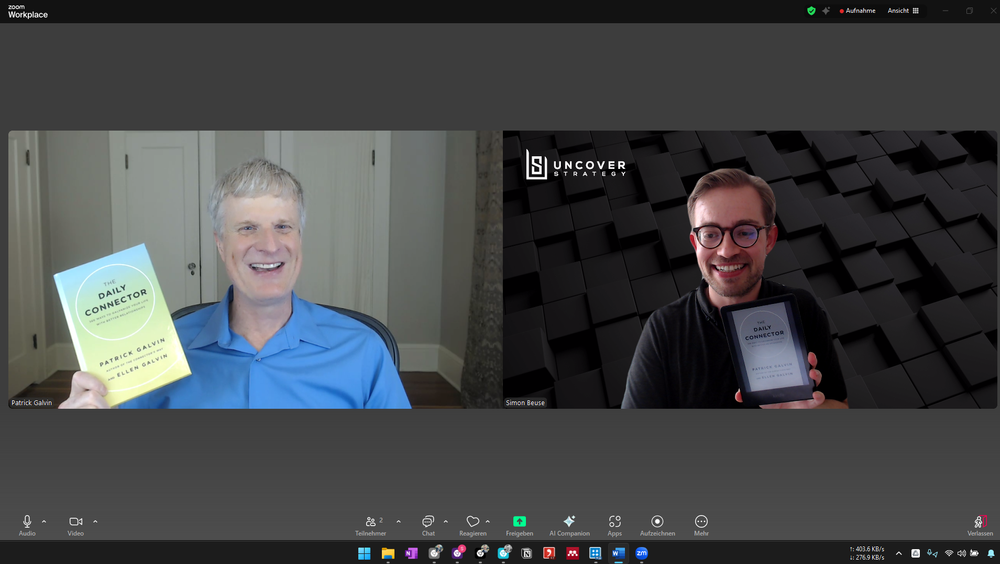This screenshot has height=564, width=1000.
Task: Click Verlassen to leave the meeting
Action: click(x=980, y=524)
